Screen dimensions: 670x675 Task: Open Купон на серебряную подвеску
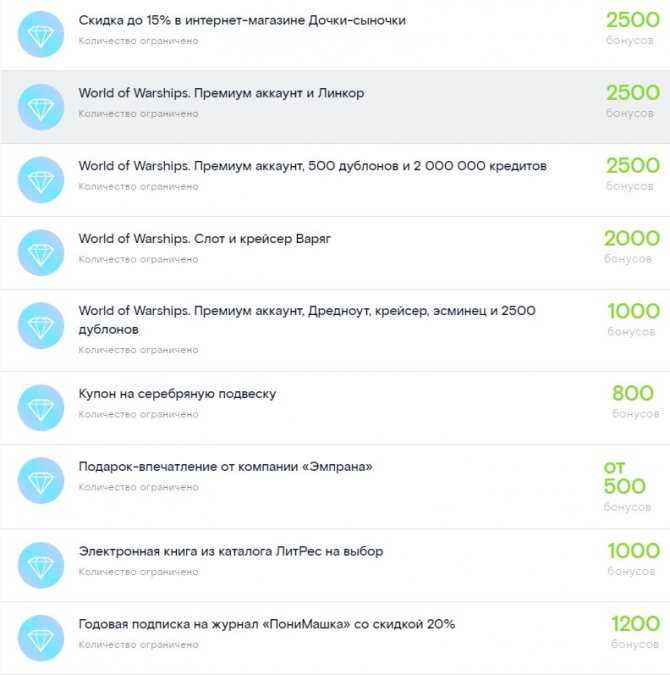click(177, 394)
